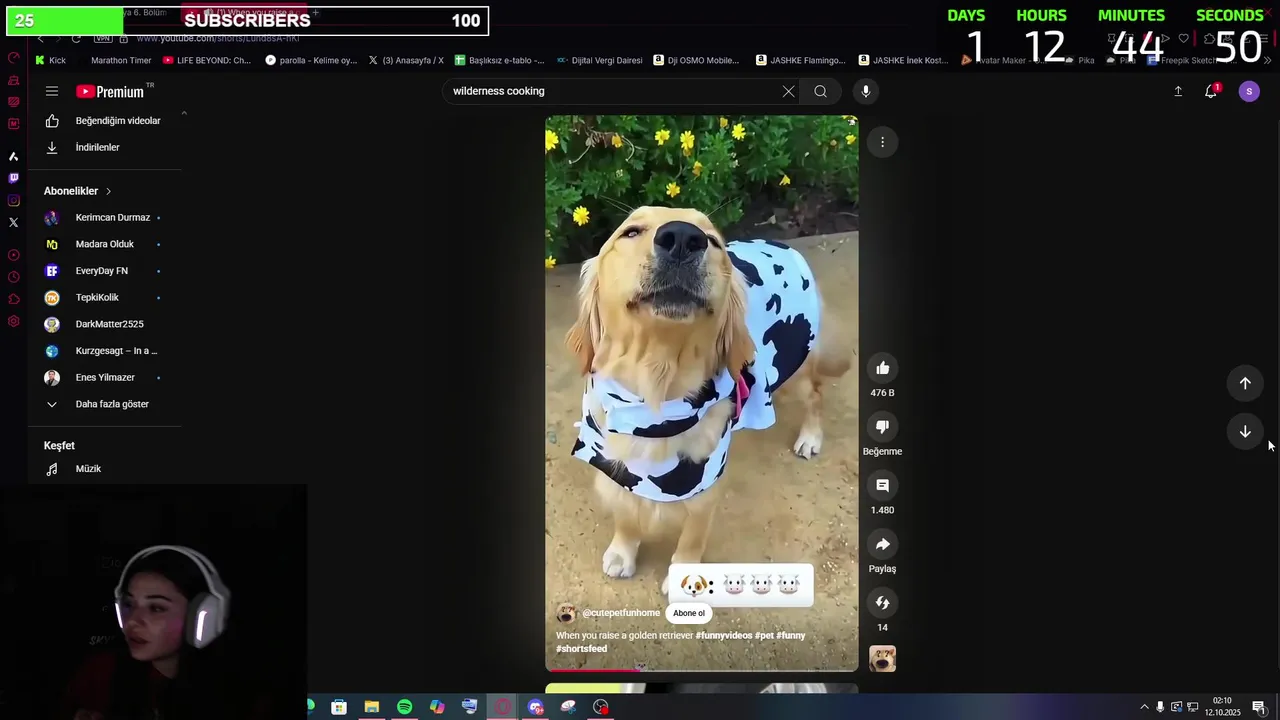Open the Player icon in Opera sidebar
The height and width of the screenshot is (720, 1280).
13,255
